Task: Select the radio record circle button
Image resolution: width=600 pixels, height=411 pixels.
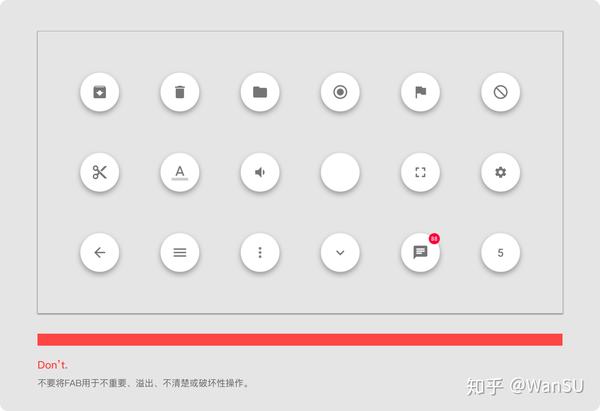Action: click(x=340, y=92)
